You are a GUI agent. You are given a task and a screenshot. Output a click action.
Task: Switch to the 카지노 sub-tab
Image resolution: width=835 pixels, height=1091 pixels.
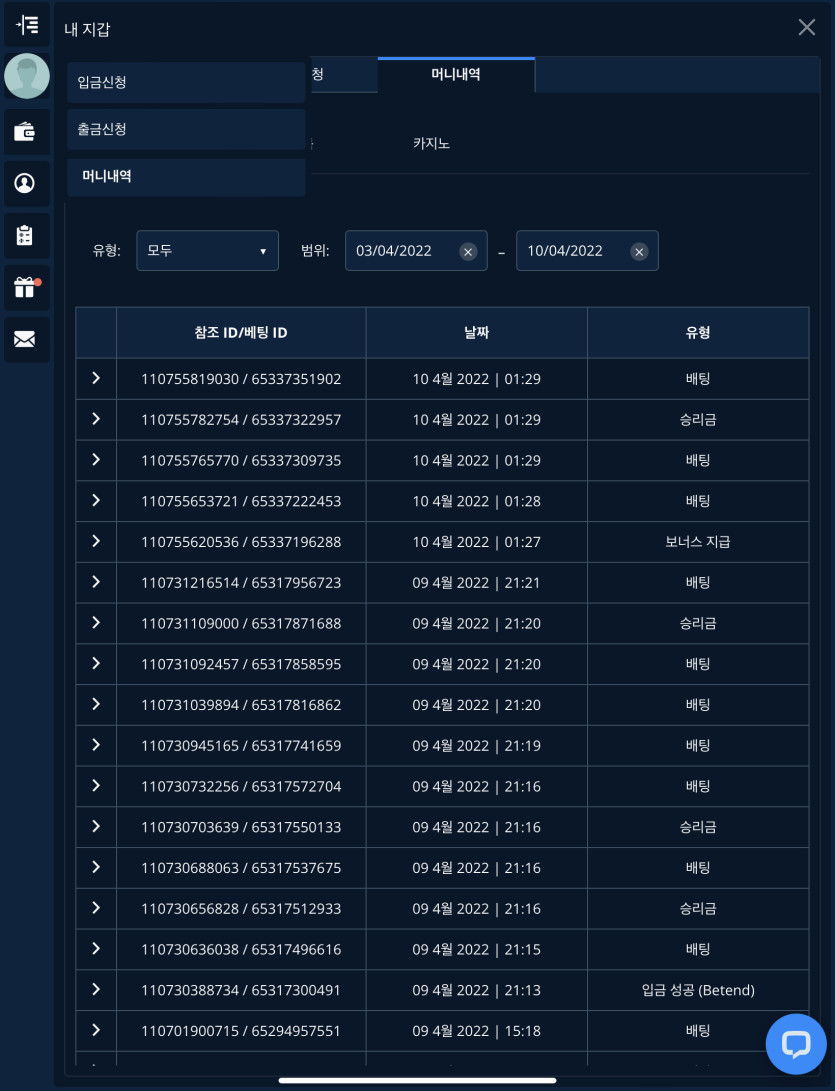(431, 143)
